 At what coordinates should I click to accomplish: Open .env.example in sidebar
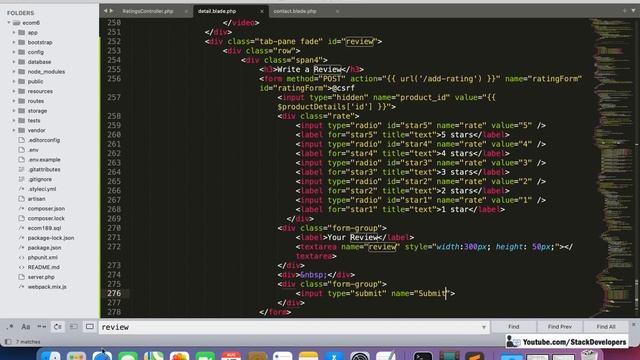(x=44, y=160)
